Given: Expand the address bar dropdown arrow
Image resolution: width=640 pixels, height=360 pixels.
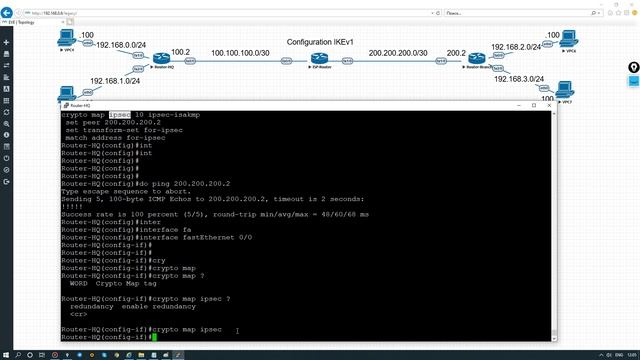Looking at the screenshot, I should [432, 13].
